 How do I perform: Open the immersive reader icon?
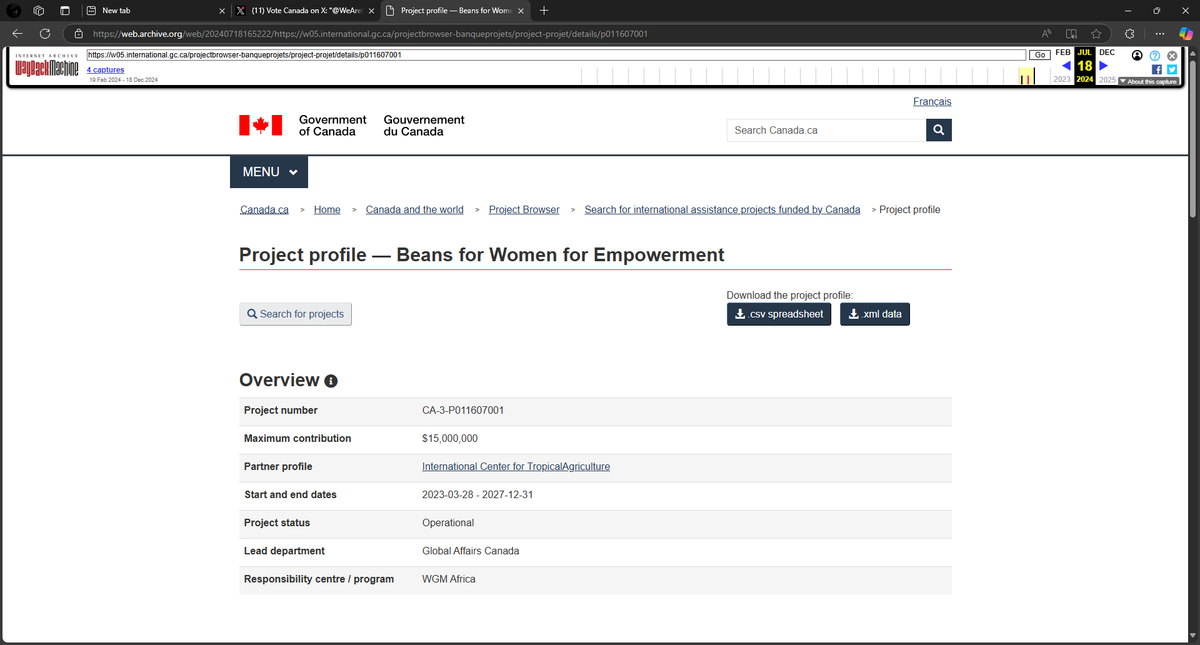point(1071,33)
